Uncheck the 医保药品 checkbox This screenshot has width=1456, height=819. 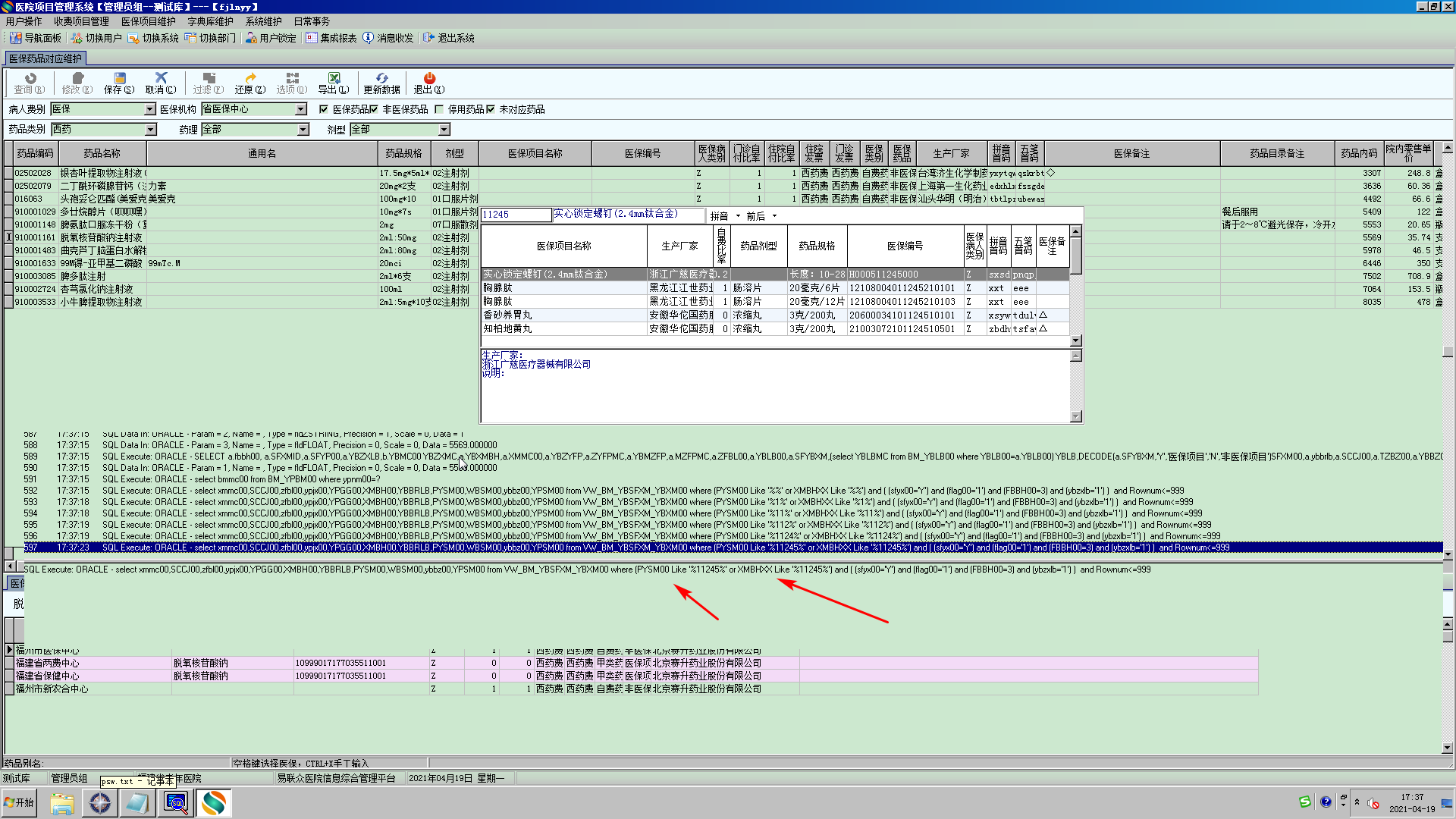tap(324, 109)
